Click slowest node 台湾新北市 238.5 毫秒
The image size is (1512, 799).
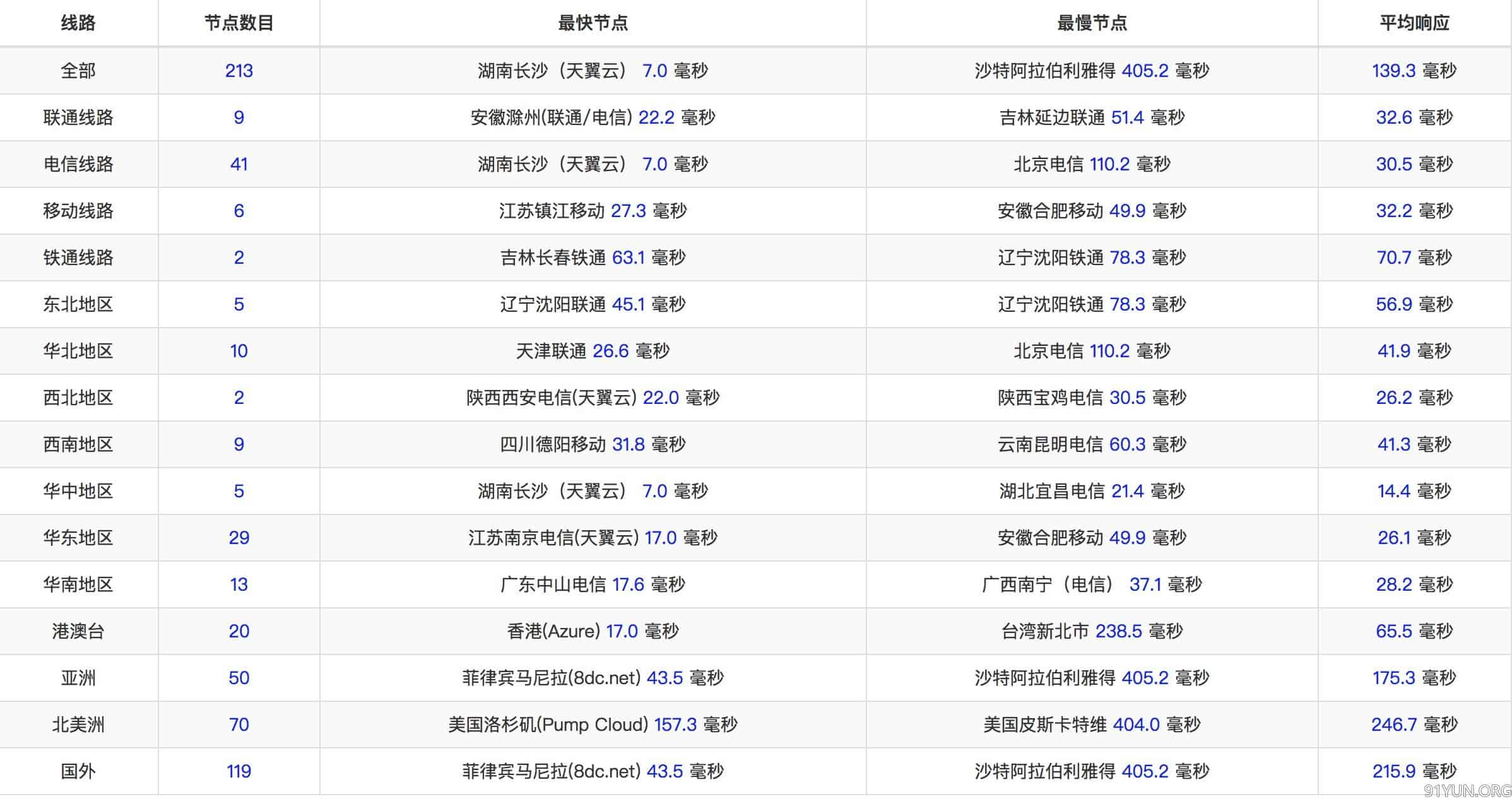coord(1092,630)
